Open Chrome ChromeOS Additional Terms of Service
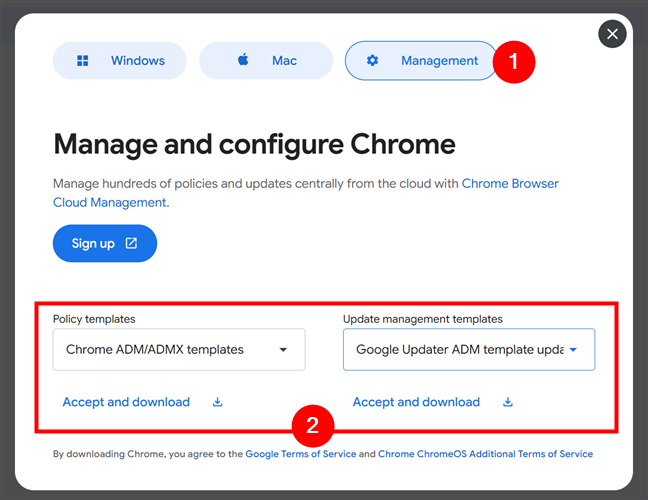This screenshot has width=648, height=500. [485, 454]
